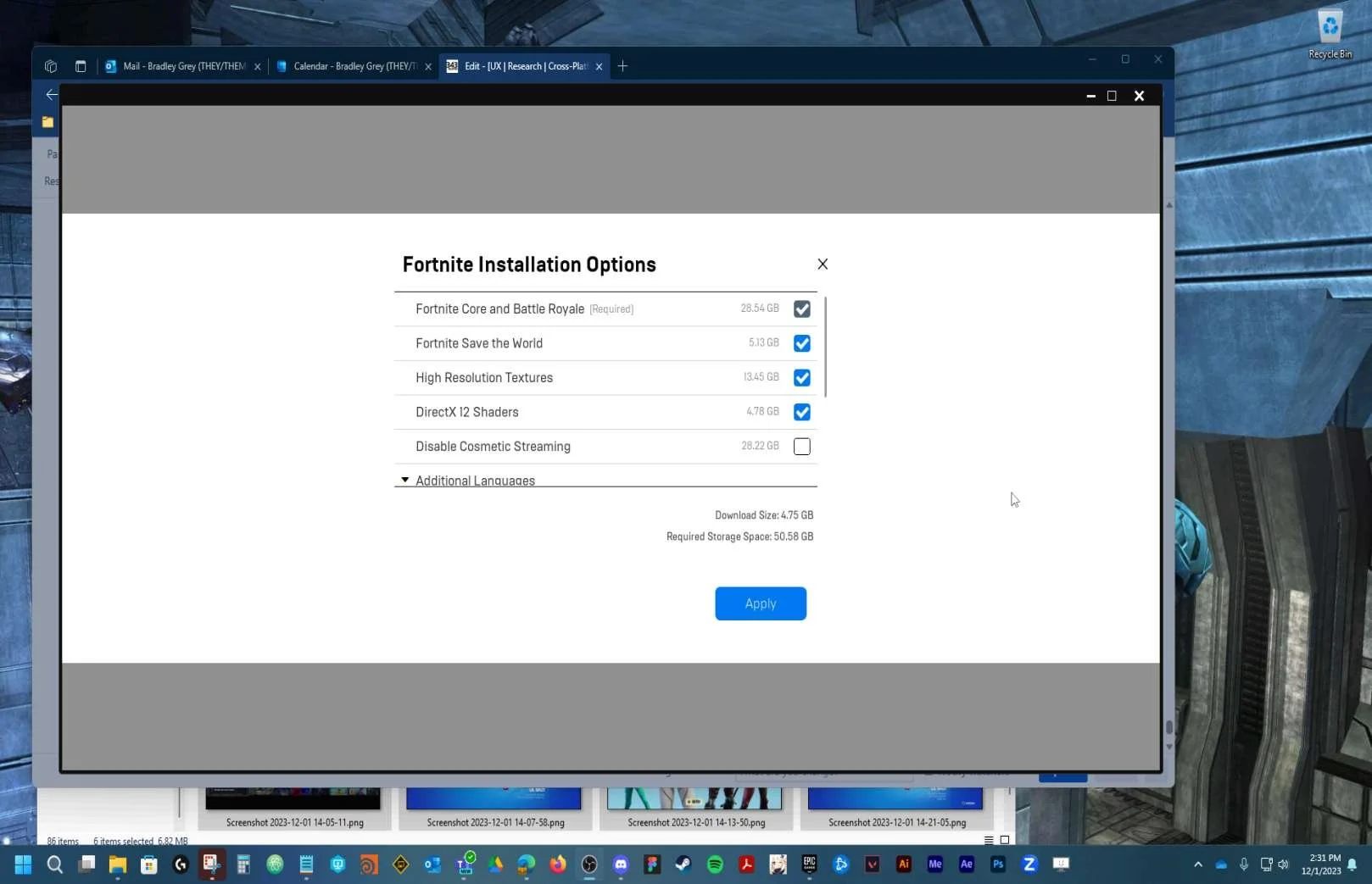Open Calculator from taskbar
This screenshot has width=1372, height=884.
tap(243, 865)
